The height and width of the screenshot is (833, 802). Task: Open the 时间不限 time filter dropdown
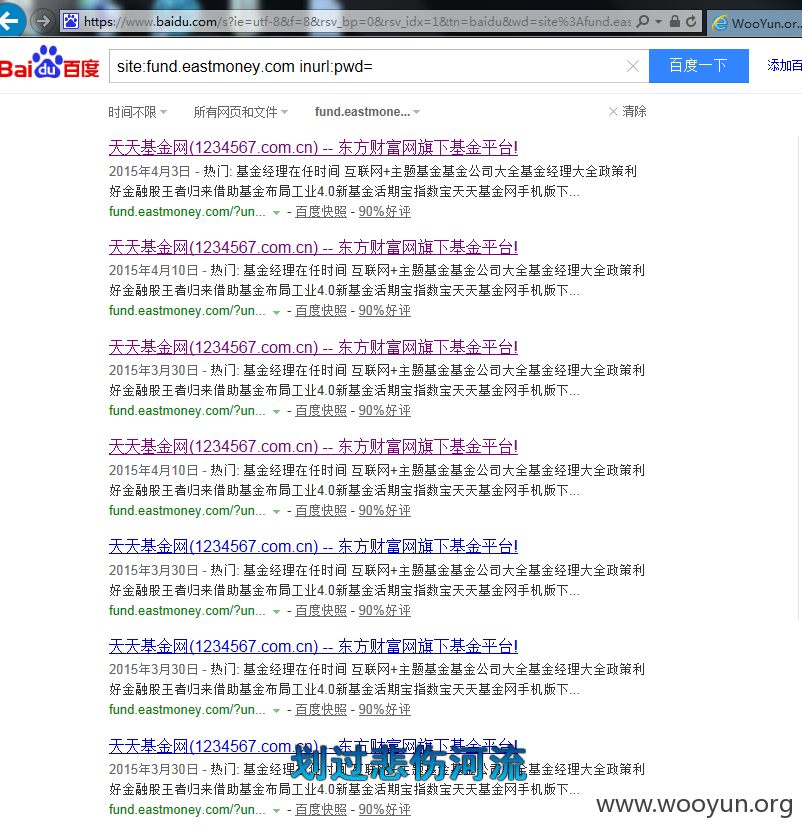pos(138,112)
